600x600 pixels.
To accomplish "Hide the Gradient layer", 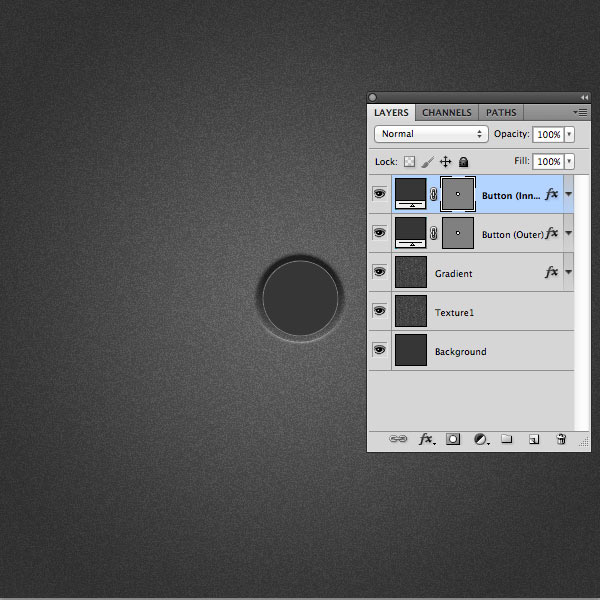I will coord(379,272).
